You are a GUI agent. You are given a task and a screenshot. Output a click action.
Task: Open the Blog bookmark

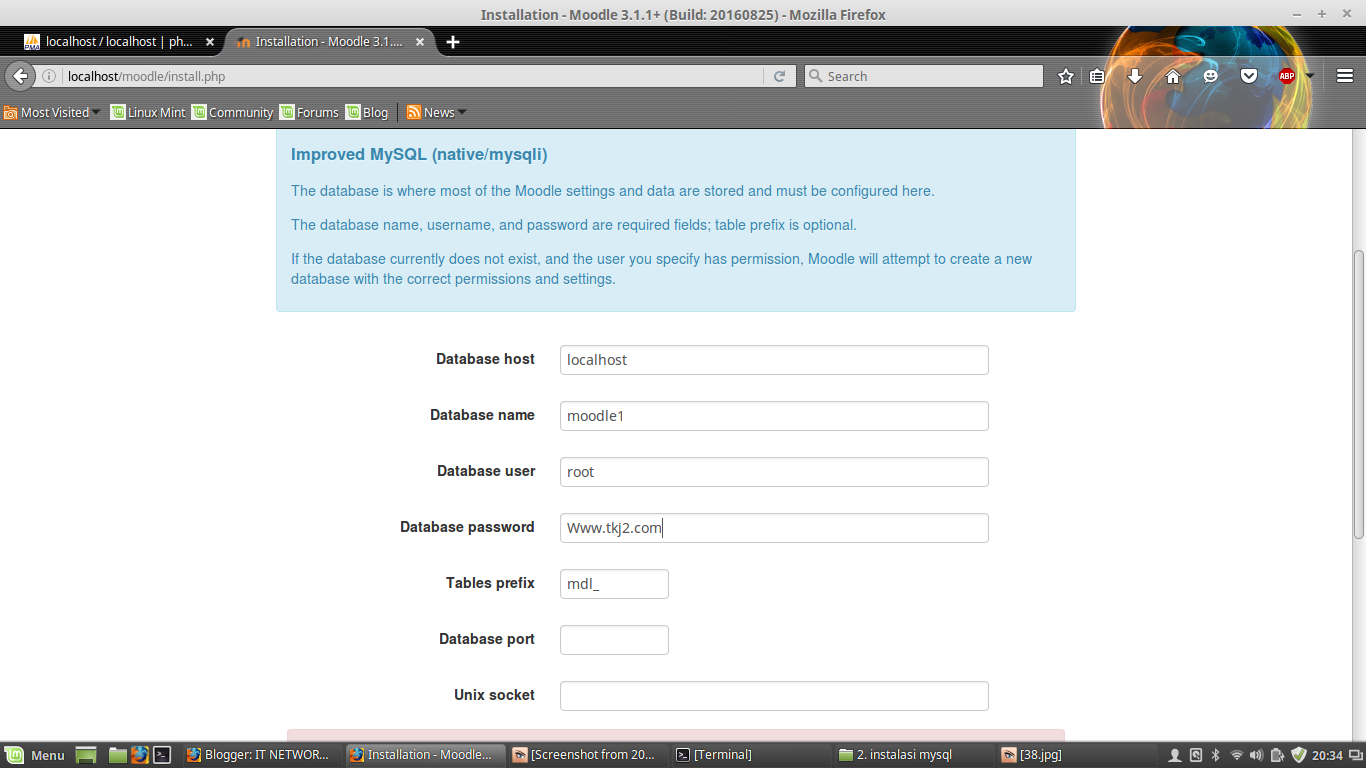click(x=367, y=112)
